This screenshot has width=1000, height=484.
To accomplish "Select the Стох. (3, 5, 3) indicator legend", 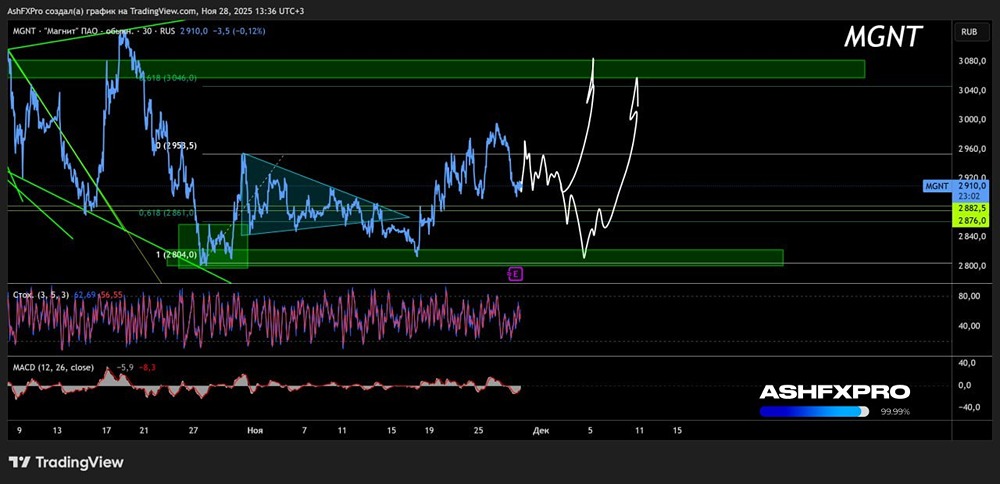I will click(42, 295).
